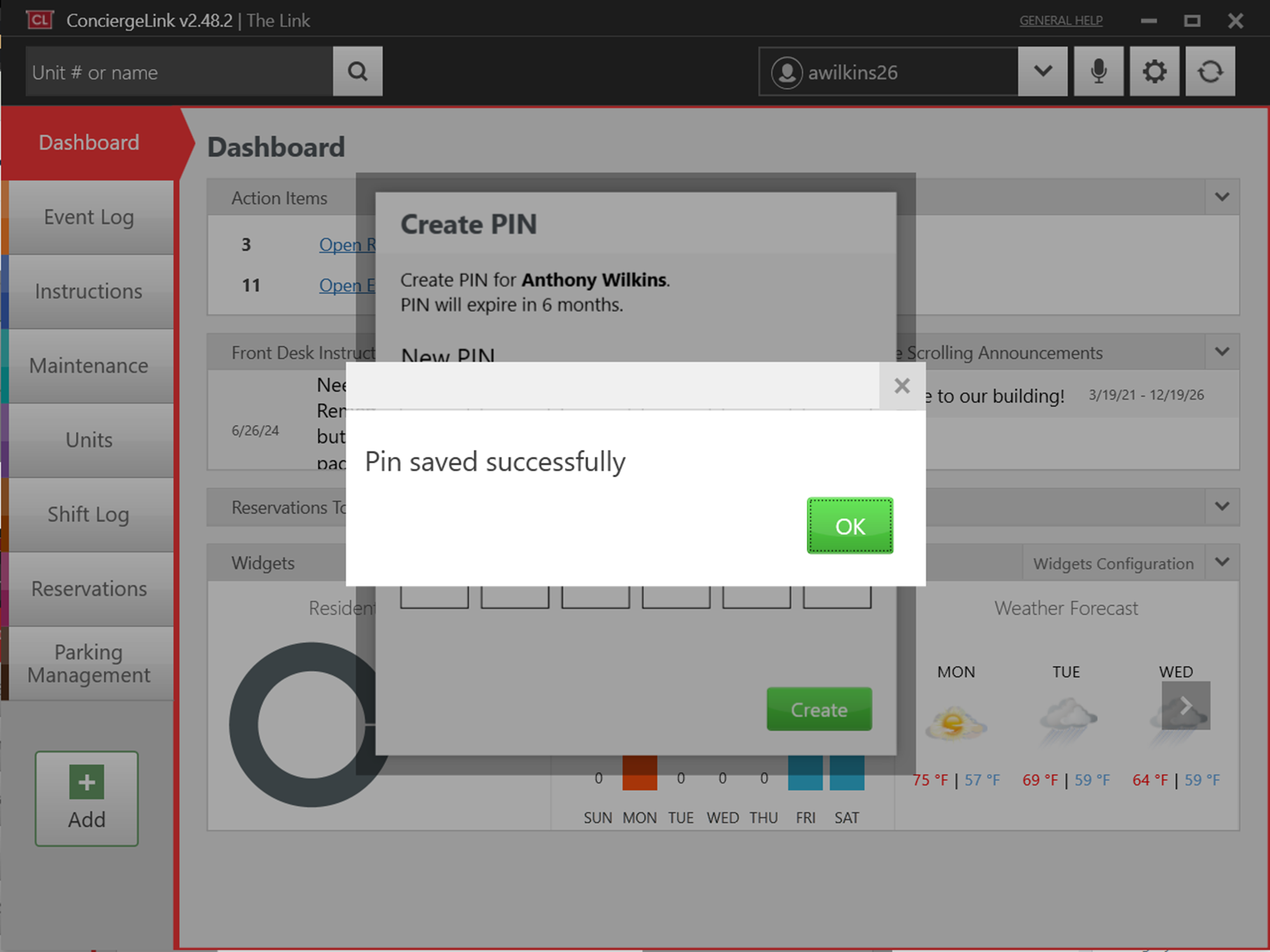The image size is (1270, 952).
Task: Click the Widgets Configuration button
Action: [1113, 563]
